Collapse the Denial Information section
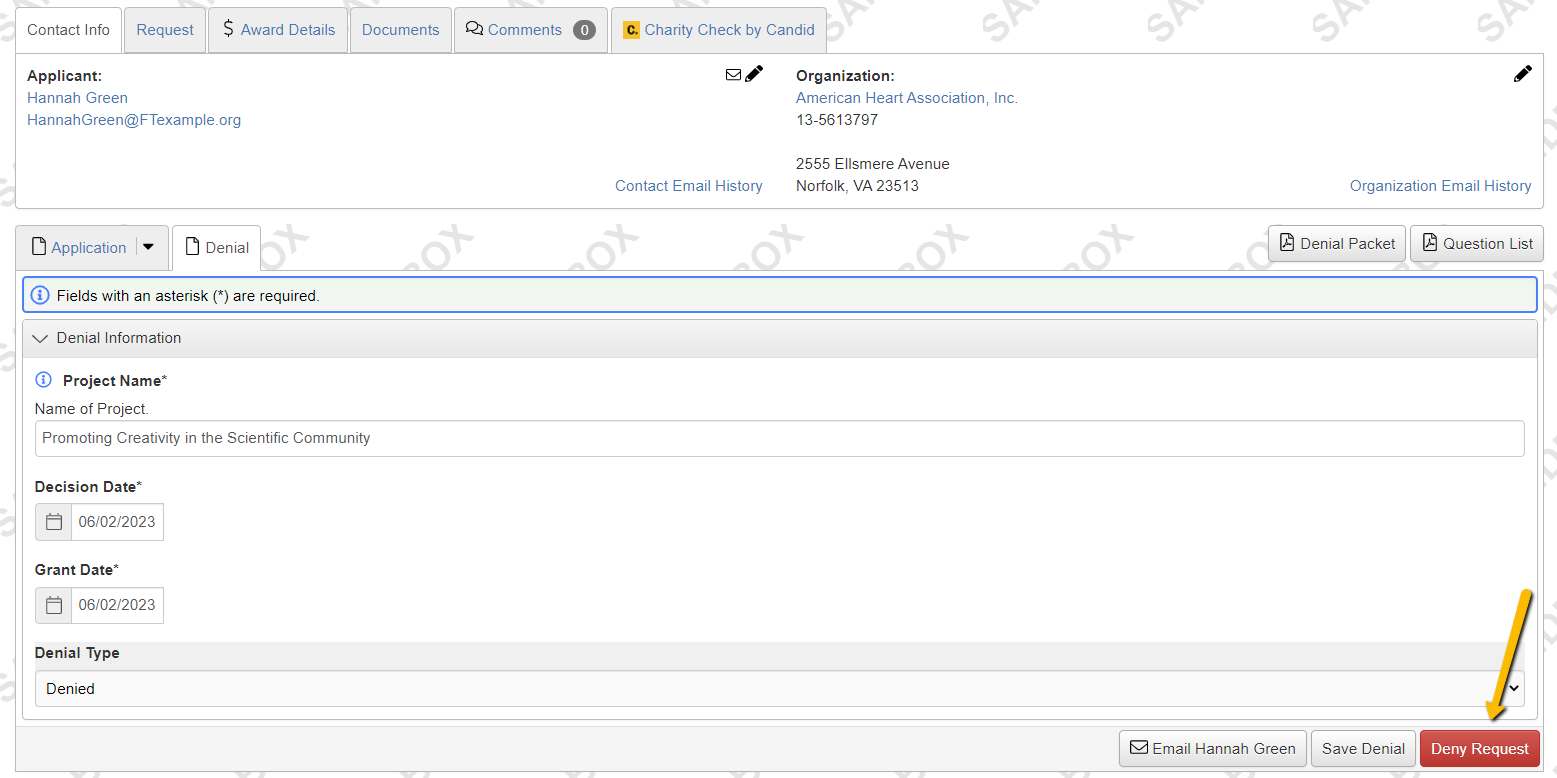Image resolution: width=1557 pixels, height=778 pixels. point(39,338)
